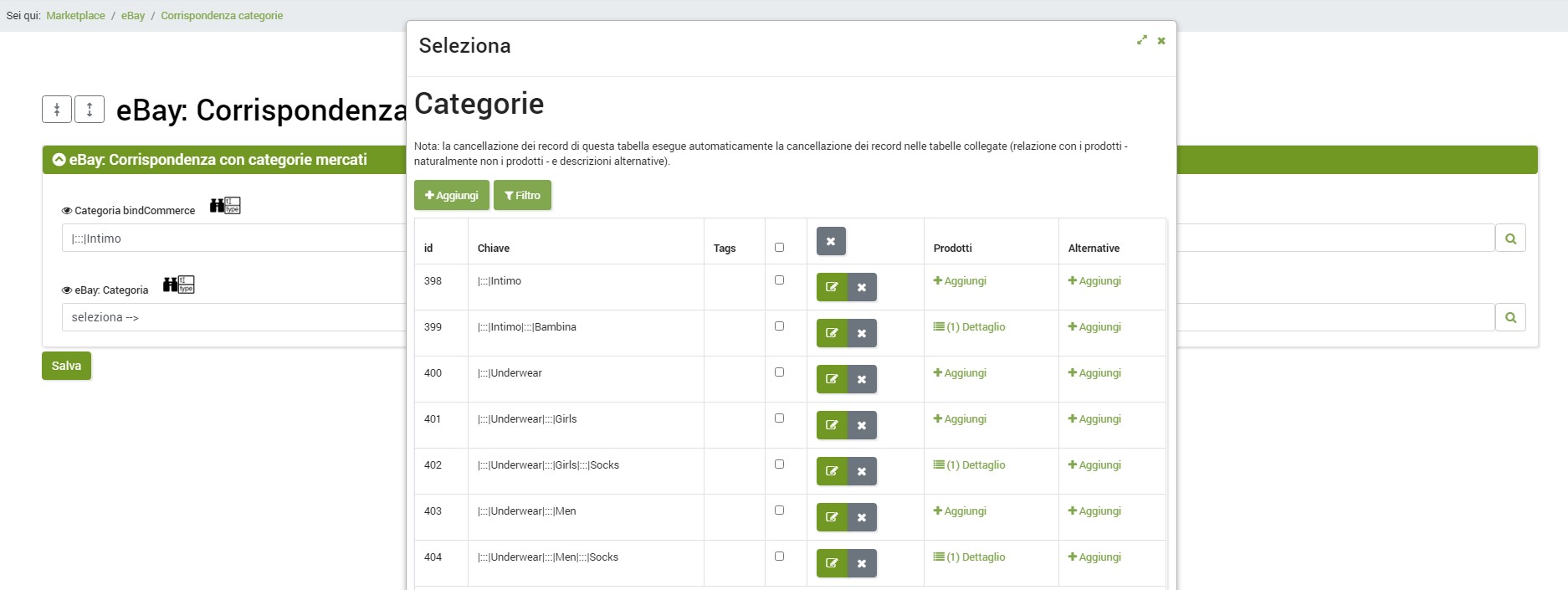The width and height of the screenshot is (1568, 590).
Task: Check the checkbox for row 403
Action: pyautogui.click(x=779, y=510)
